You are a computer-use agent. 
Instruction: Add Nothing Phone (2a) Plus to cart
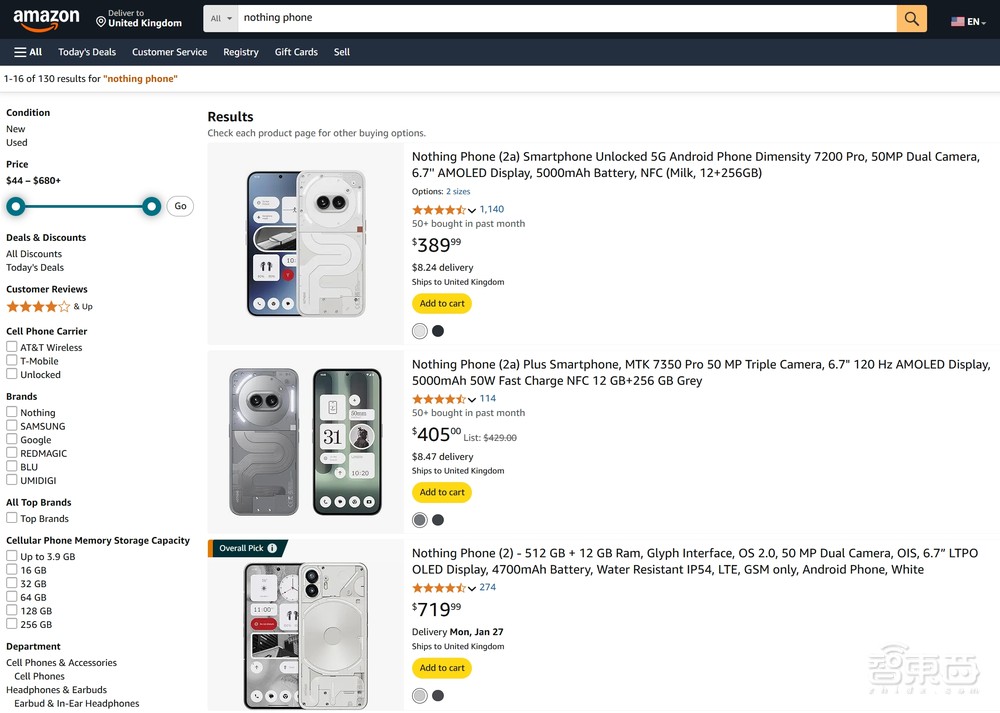click(x=442, y=492)
